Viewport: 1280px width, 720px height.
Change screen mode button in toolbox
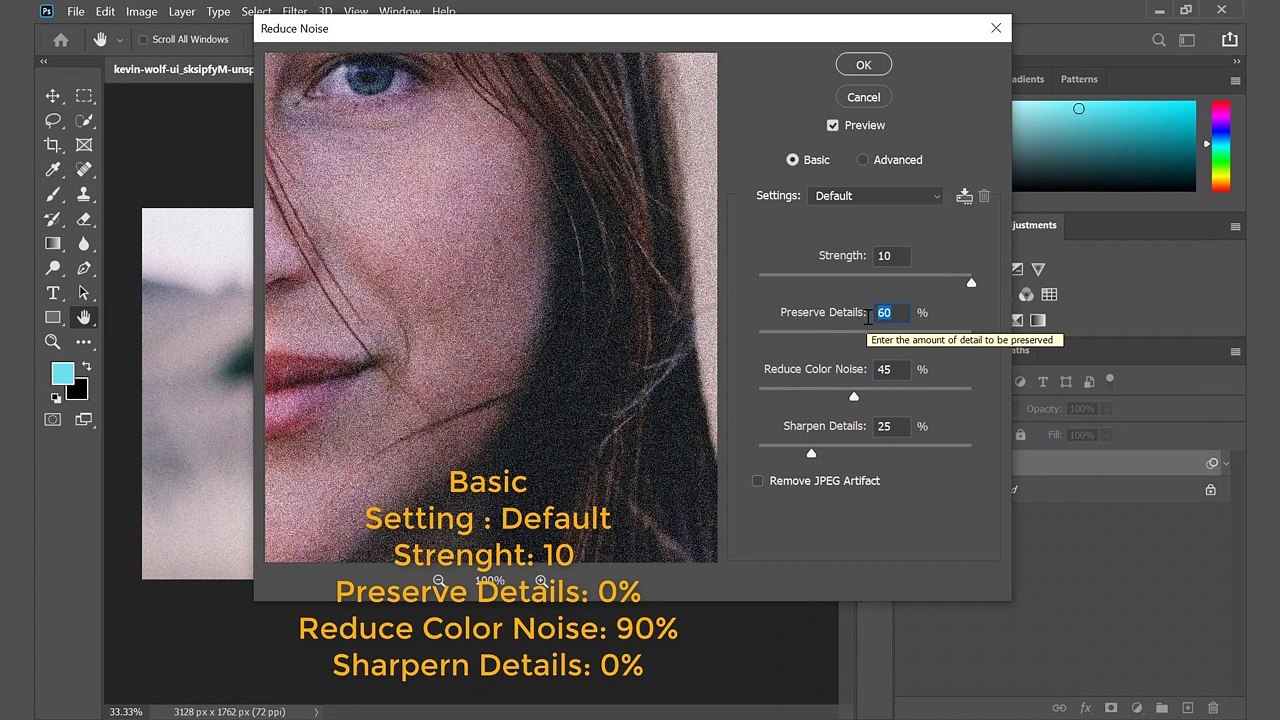click(84, 420)
